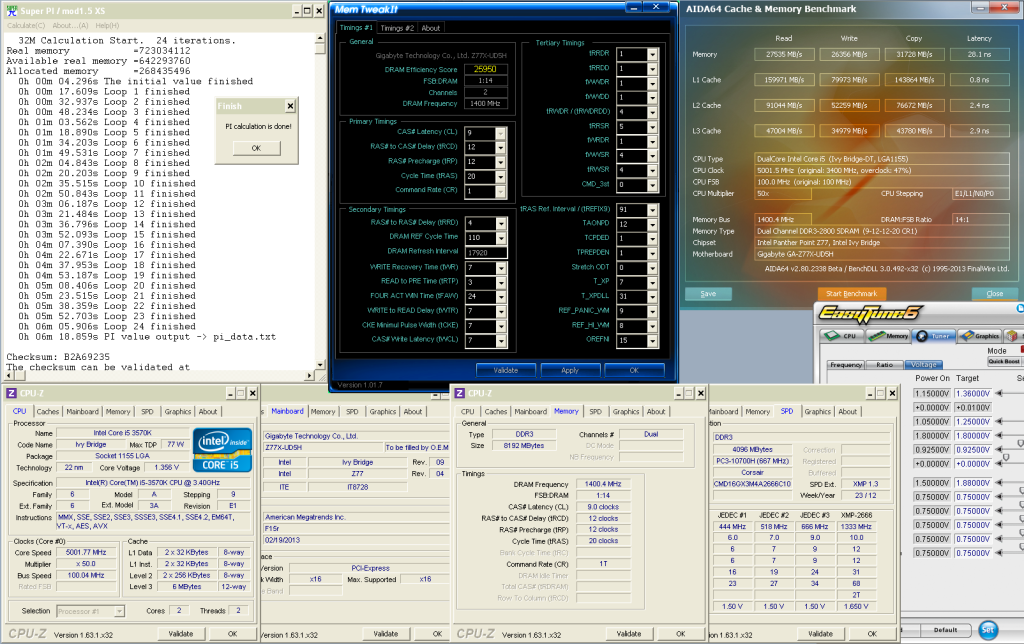Click the slider thumb on the 0.92500V voltage row
The width and height of the screenshot is (1024, 644).
tap(1021, 443)
